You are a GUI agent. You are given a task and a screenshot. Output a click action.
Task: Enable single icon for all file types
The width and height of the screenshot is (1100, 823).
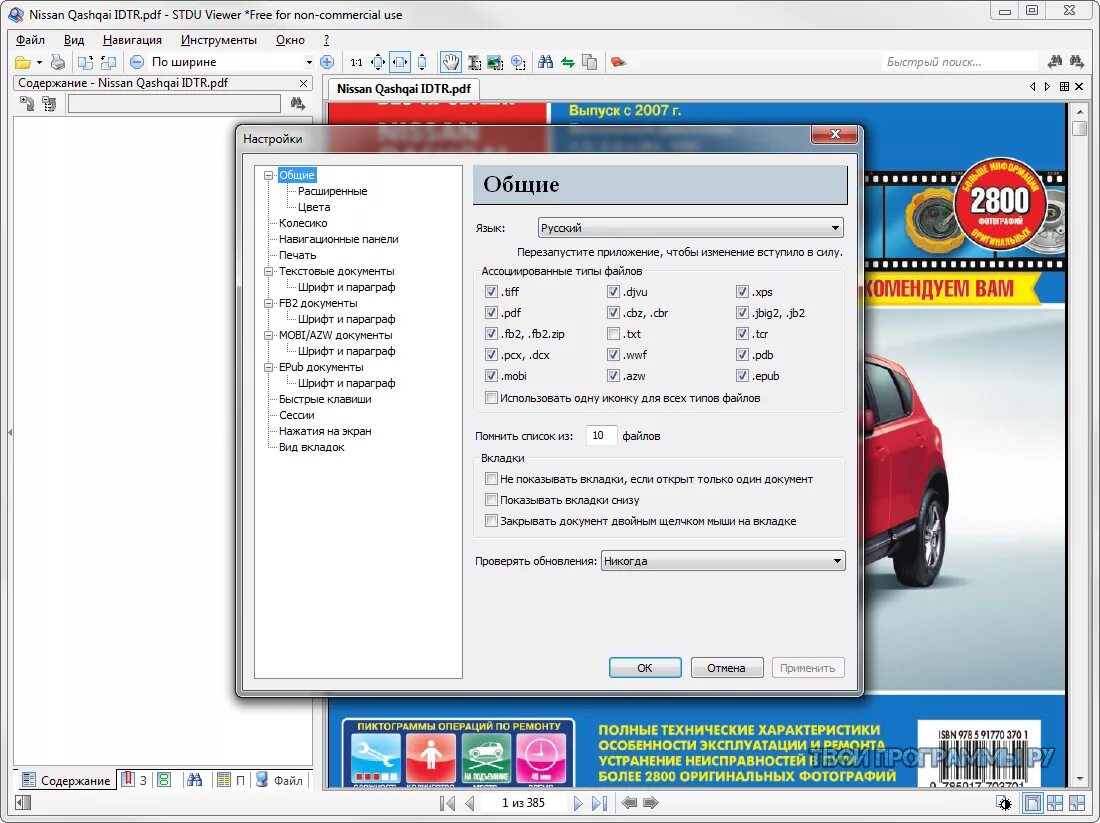click(491, 398)
